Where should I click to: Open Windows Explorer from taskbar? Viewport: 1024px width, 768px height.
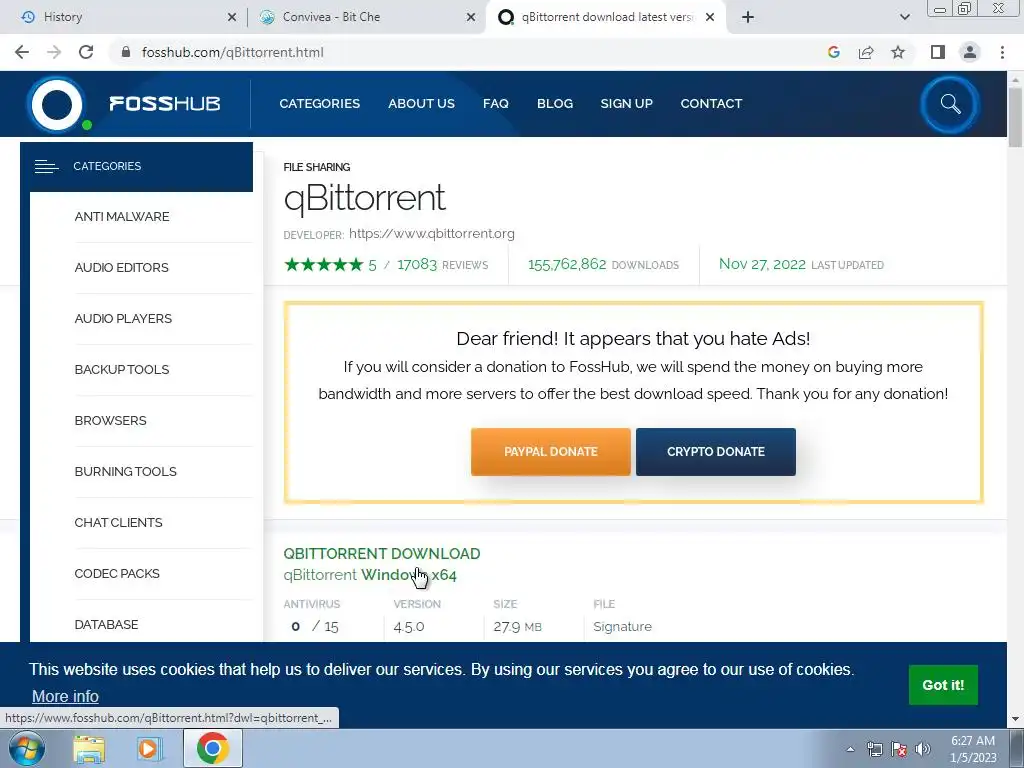pos(89,748)
